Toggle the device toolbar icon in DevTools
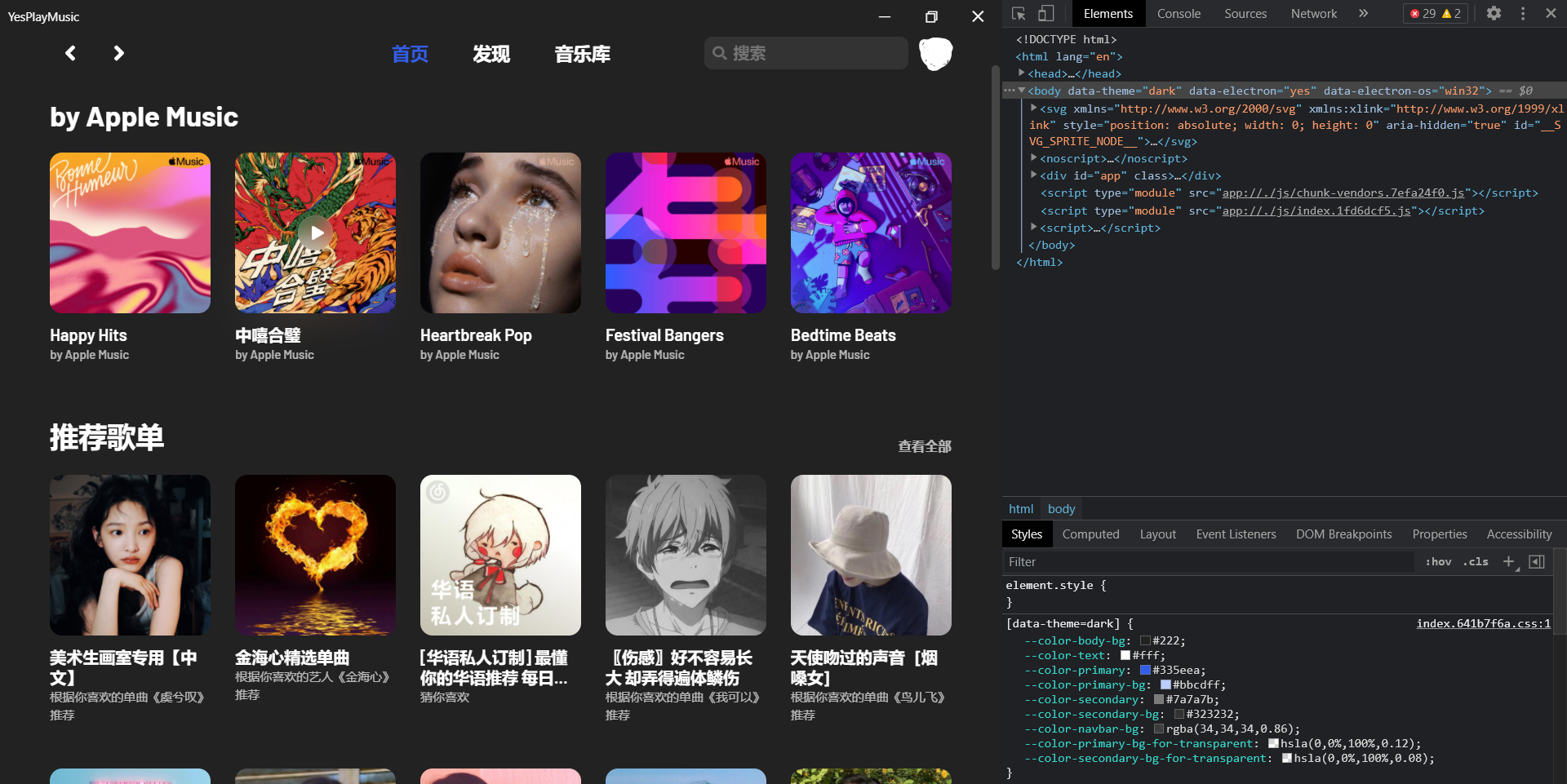 tap(1045, 14)
